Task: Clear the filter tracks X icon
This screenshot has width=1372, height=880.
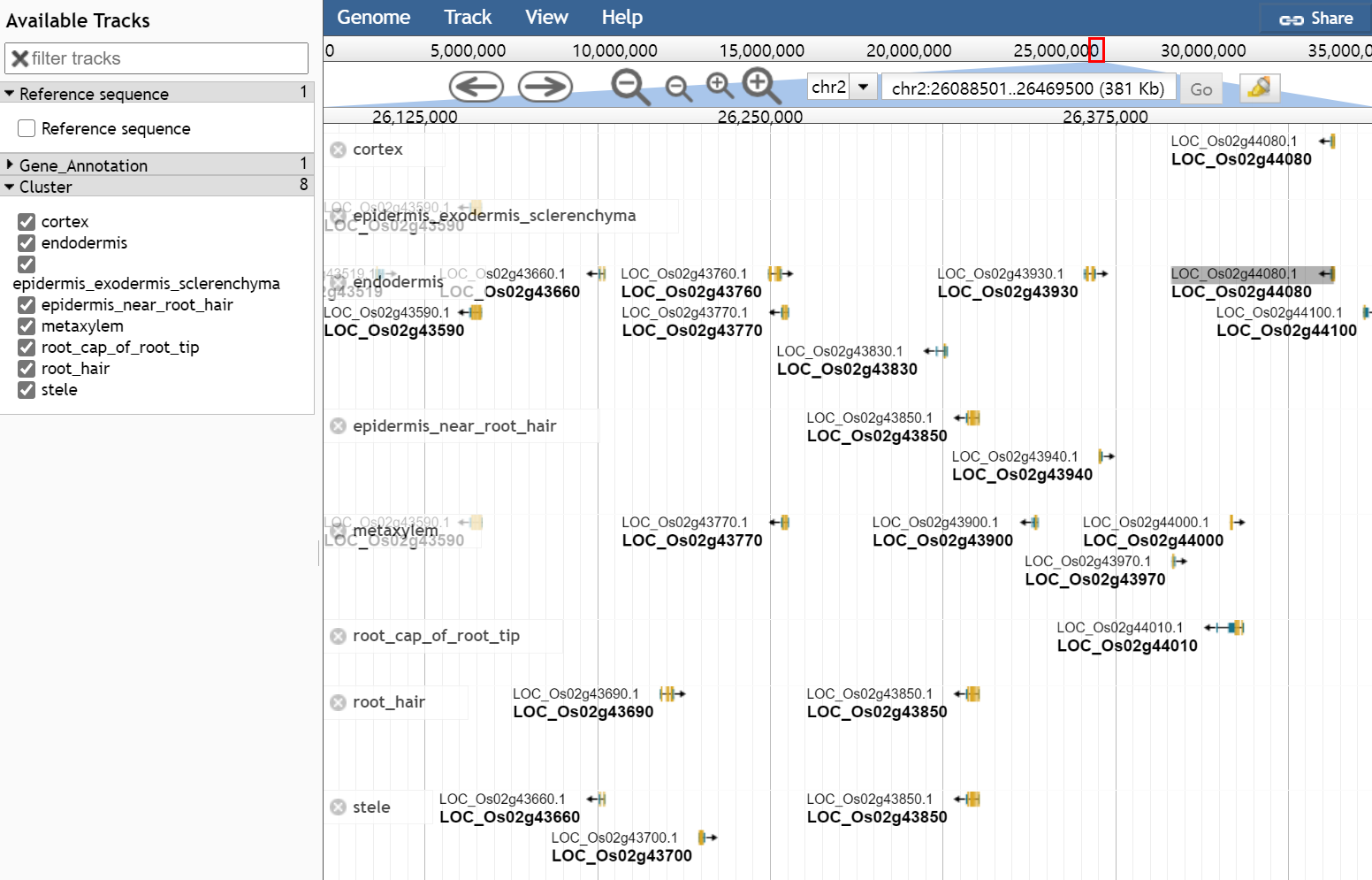Action: pos(19,58)
